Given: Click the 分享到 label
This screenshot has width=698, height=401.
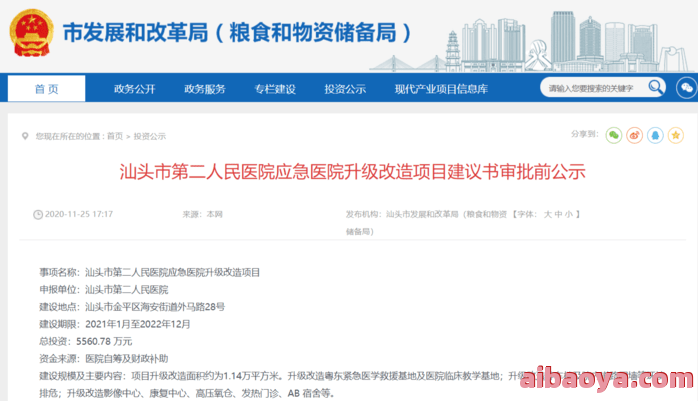Looking at the screenshot, I should (x=585, y=134).
